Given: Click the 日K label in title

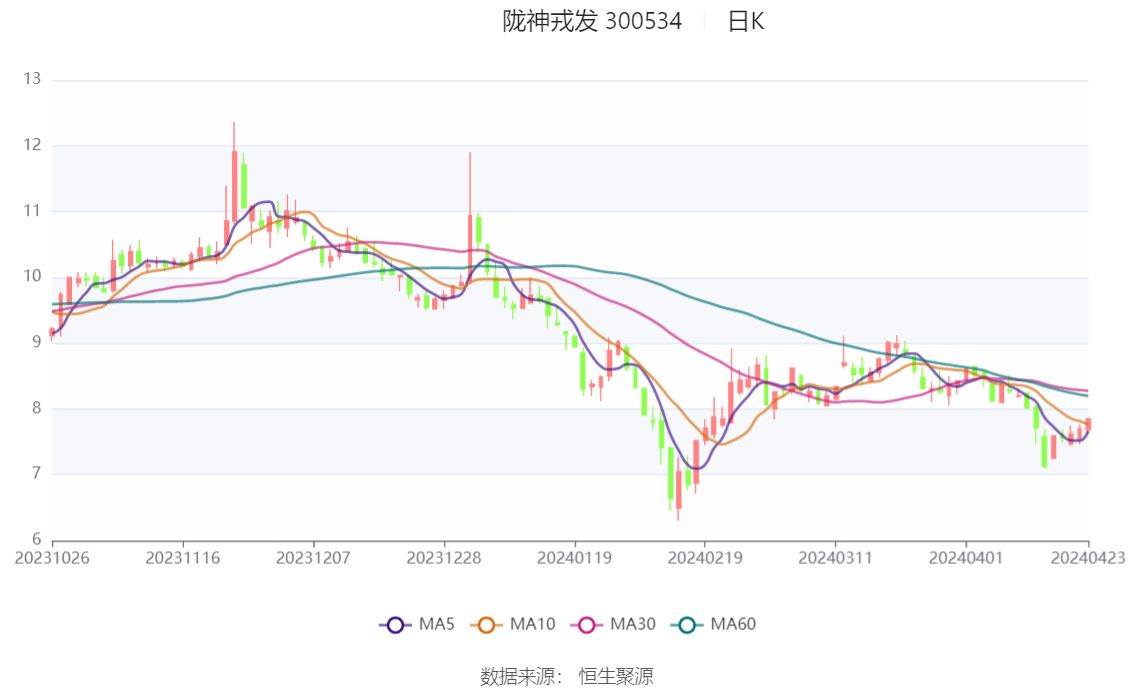Looking at the screenshot, I should (746, 22).
